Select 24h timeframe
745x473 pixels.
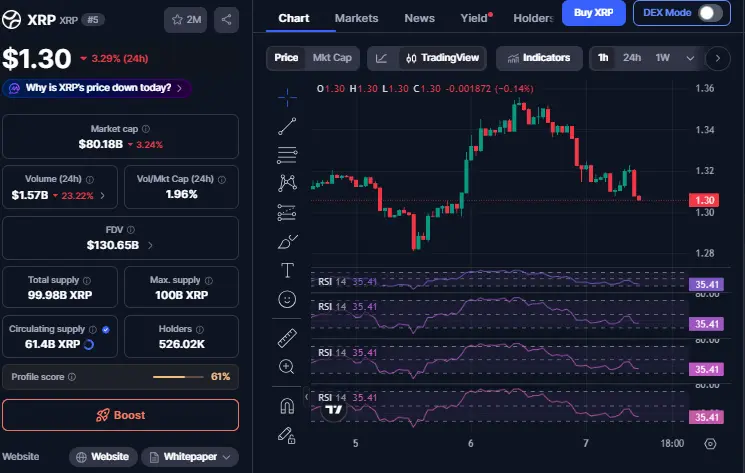pyautogui.click(x=632, y=58)
